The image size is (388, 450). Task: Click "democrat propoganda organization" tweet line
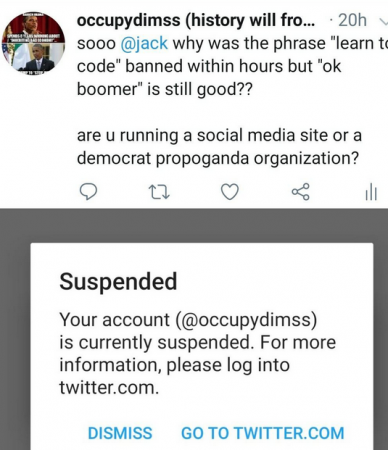(218, 158)
